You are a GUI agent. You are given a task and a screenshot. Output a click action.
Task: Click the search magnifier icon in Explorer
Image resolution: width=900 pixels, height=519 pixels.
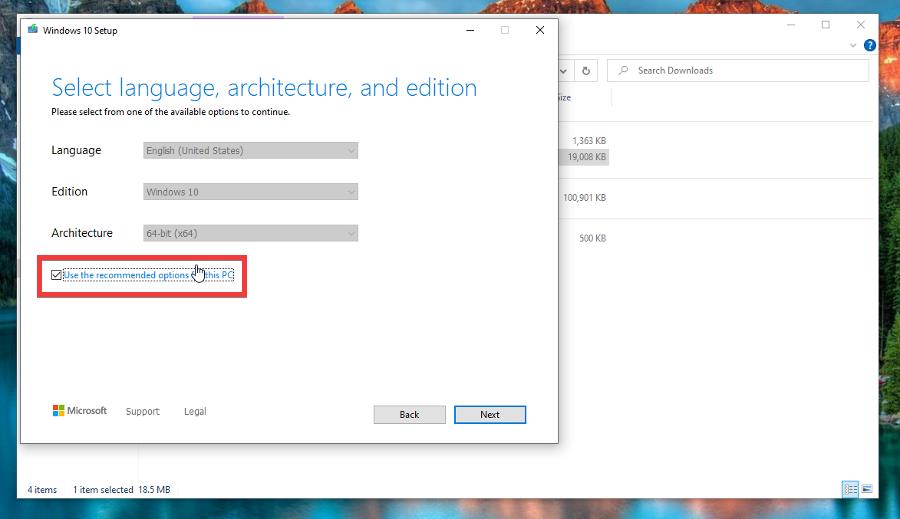[x=623, y=70]
